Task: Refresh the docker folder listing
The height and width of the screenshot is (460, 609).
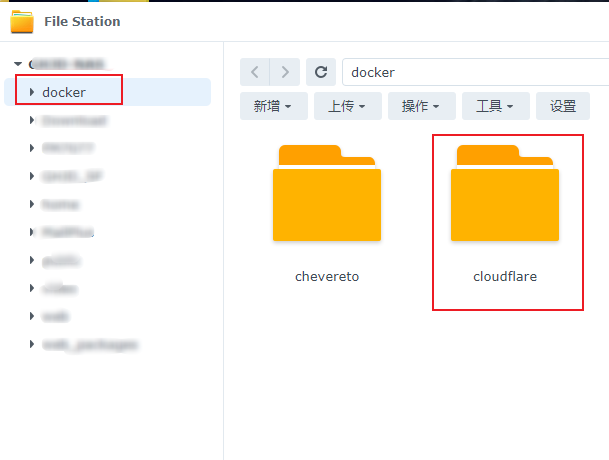Action: [321, 72]
